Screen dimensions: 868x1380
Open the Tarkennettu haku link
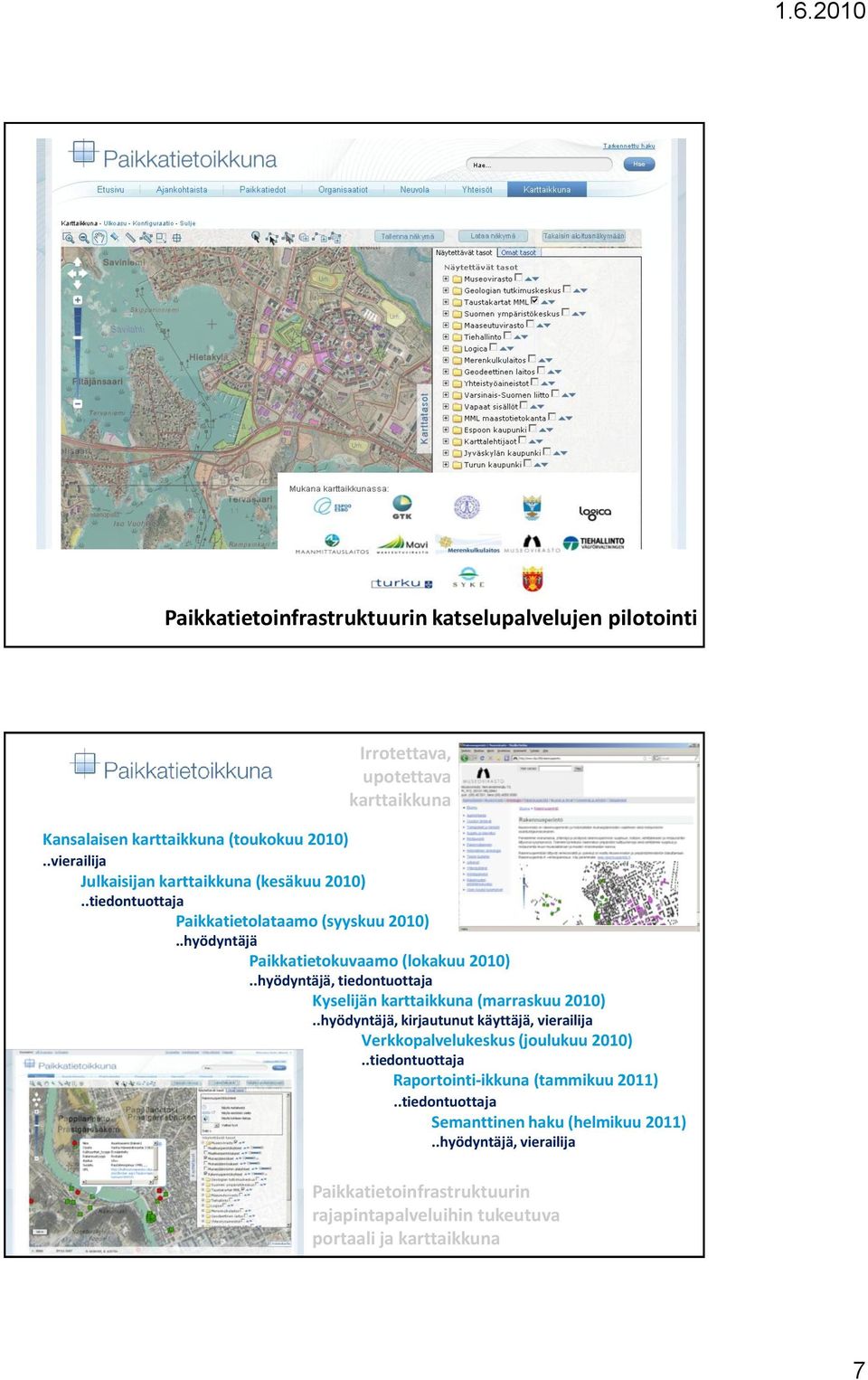pos(629,146)
